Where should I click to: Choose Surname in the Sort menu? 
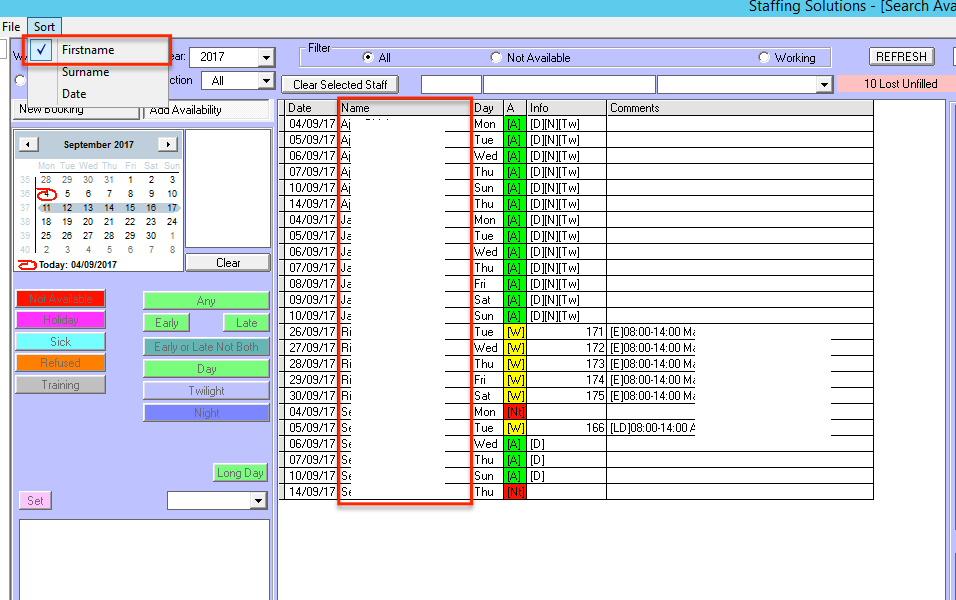pos(85,72)
